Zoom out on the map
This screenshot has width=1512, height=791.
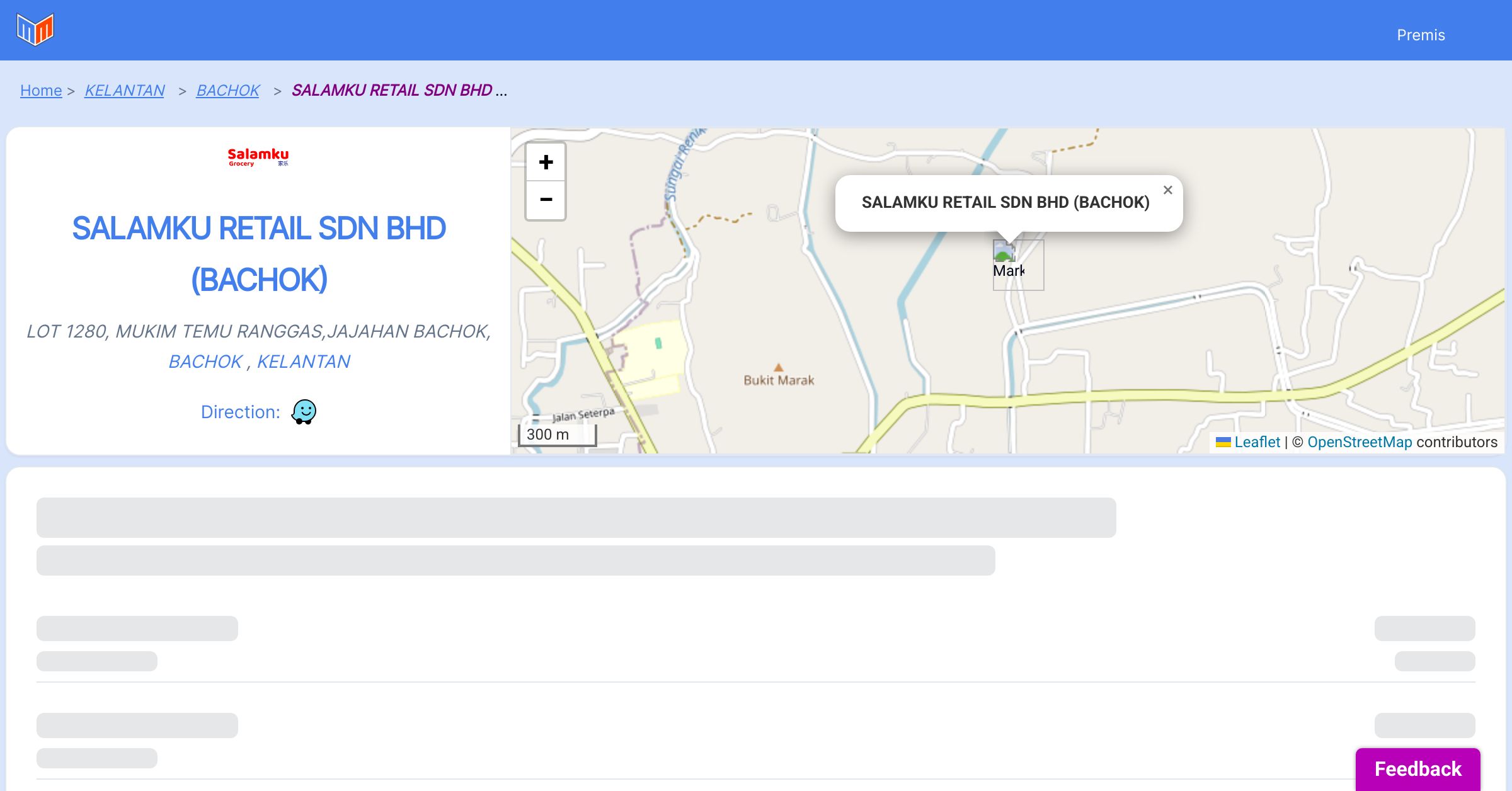(x=546, y=200)
